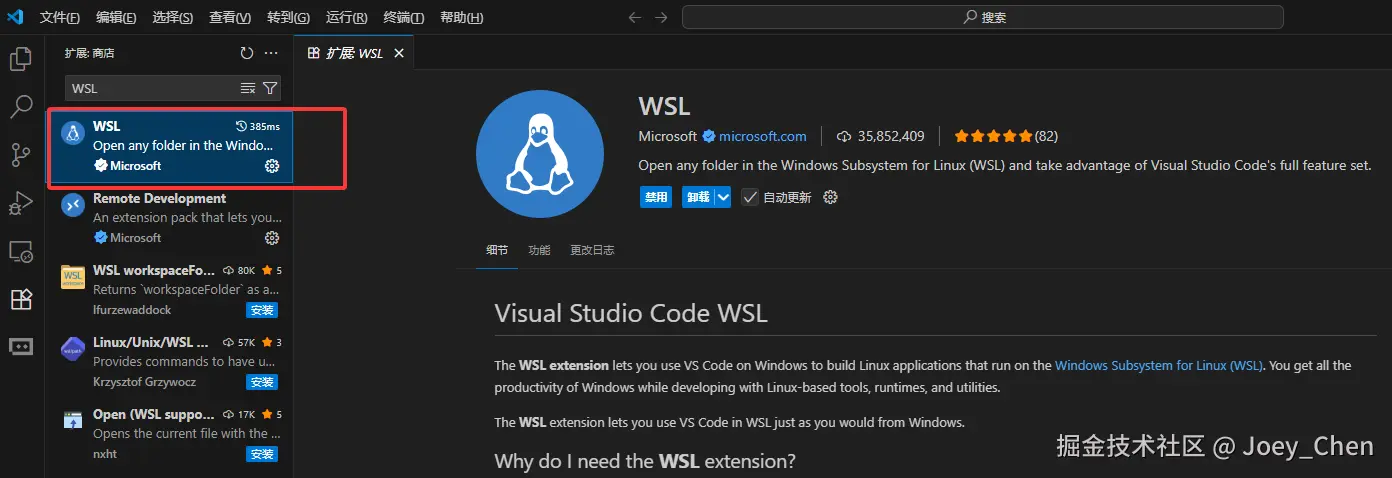Open the 转到(G) menu
1392x478 pixels.
click(288, 18)
